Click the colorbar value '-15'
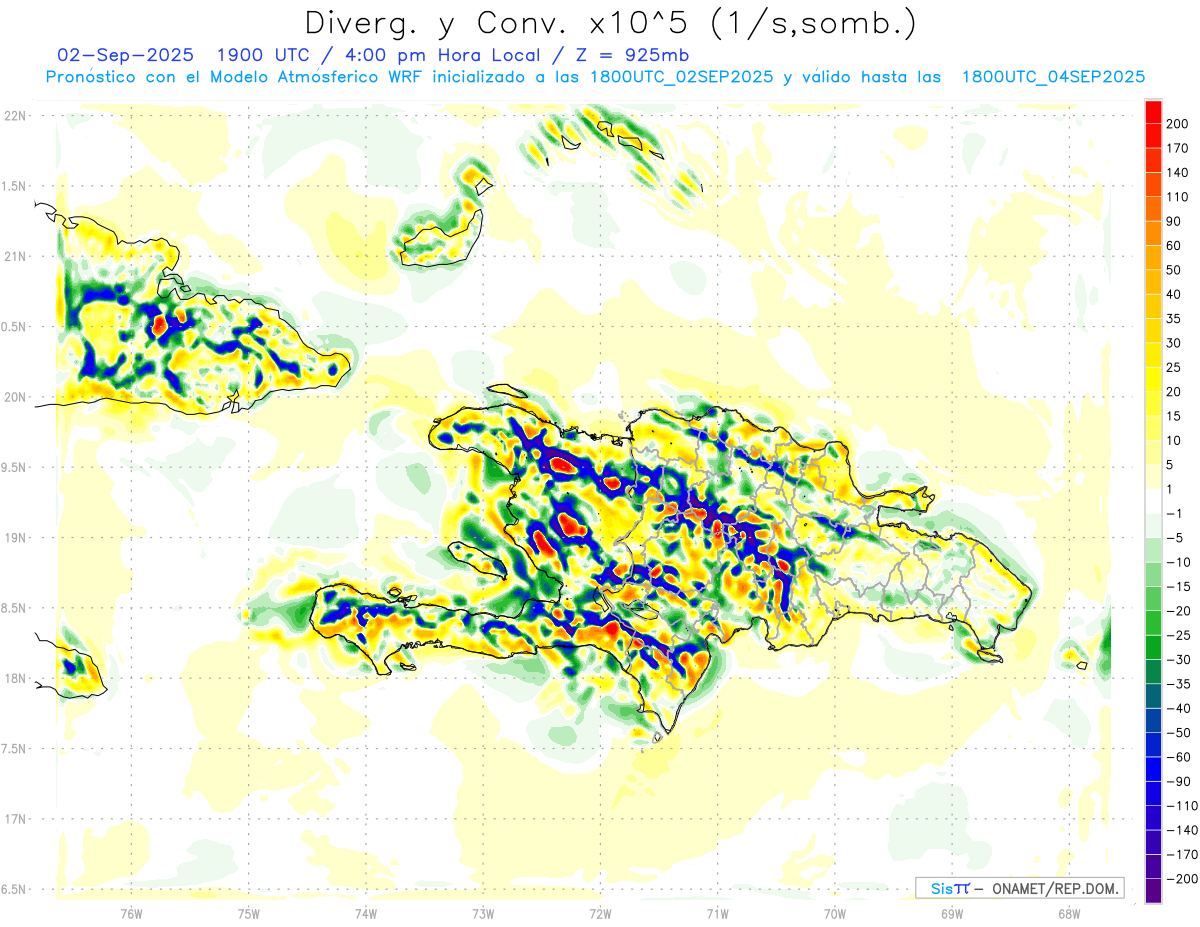Image resolution: width=1200 pixels, height=927 pixels. pyautogui.click(x=1178, y=587)
